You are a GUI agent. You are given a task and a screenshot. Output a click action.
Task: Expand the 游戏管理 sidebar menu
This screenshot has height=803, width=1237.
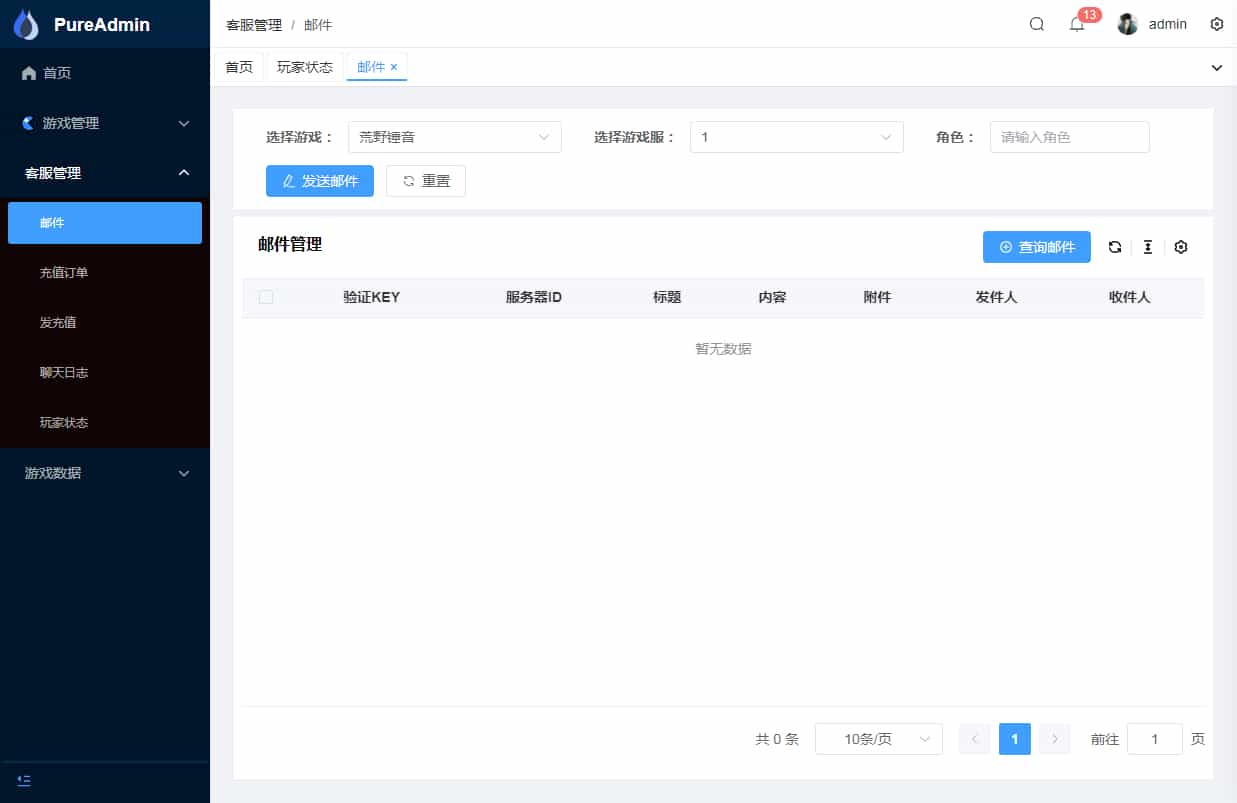coord(105,123)
